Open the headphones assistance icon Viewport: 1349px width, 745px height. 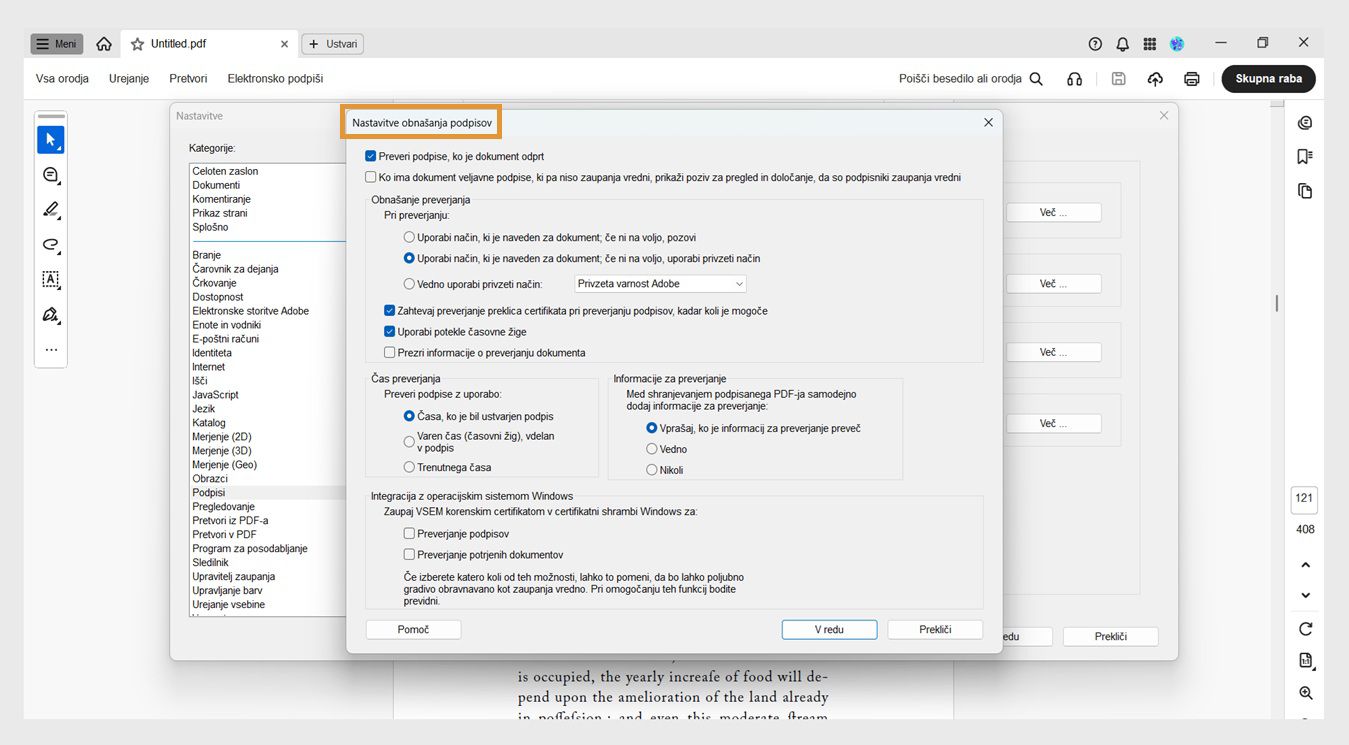click(1075, 79)
